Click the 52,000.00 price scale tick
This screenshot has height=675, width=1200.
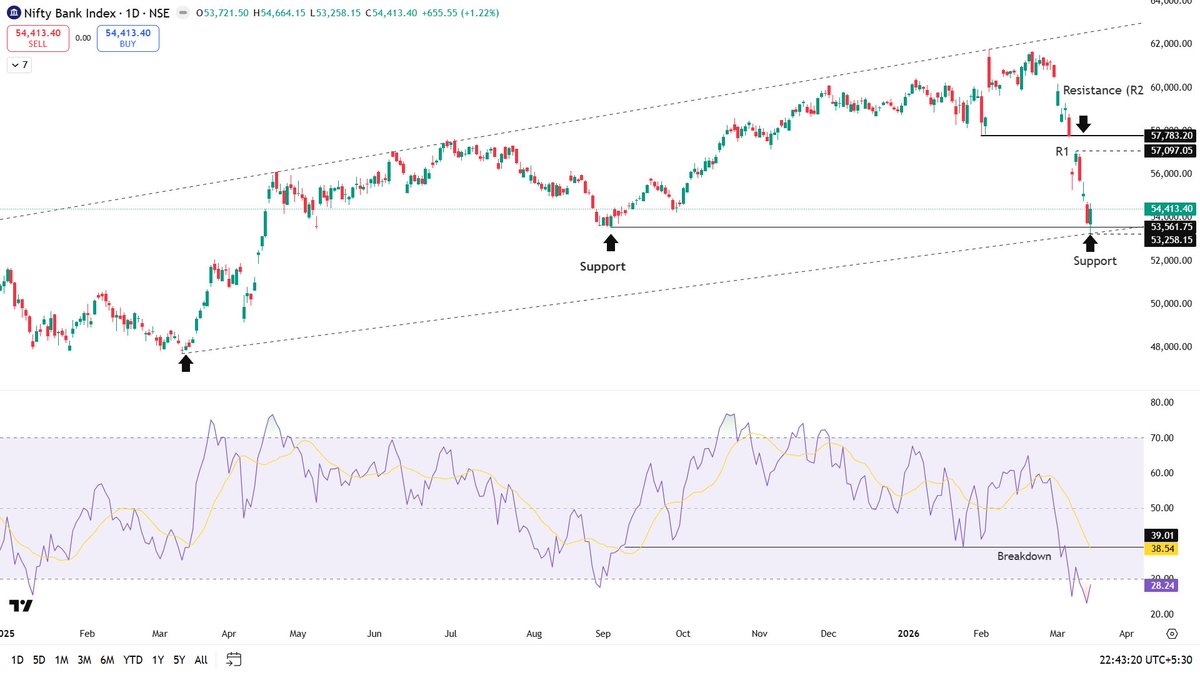pyautogui.click(x=1171, y=260)
